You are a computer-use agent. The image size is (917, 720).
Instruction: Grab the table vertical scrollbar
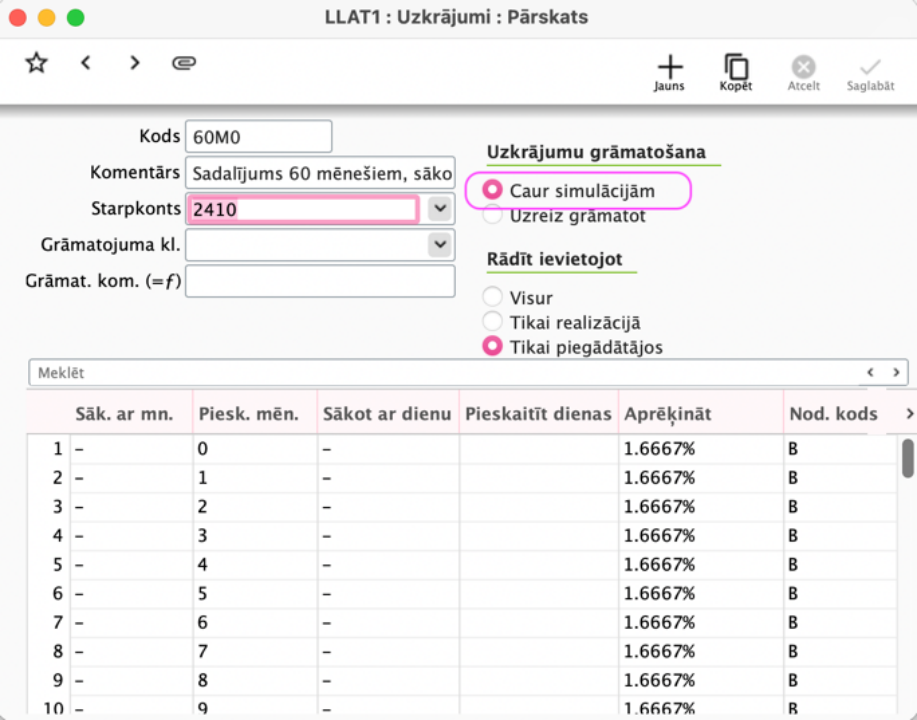click(x=908, y=458)
